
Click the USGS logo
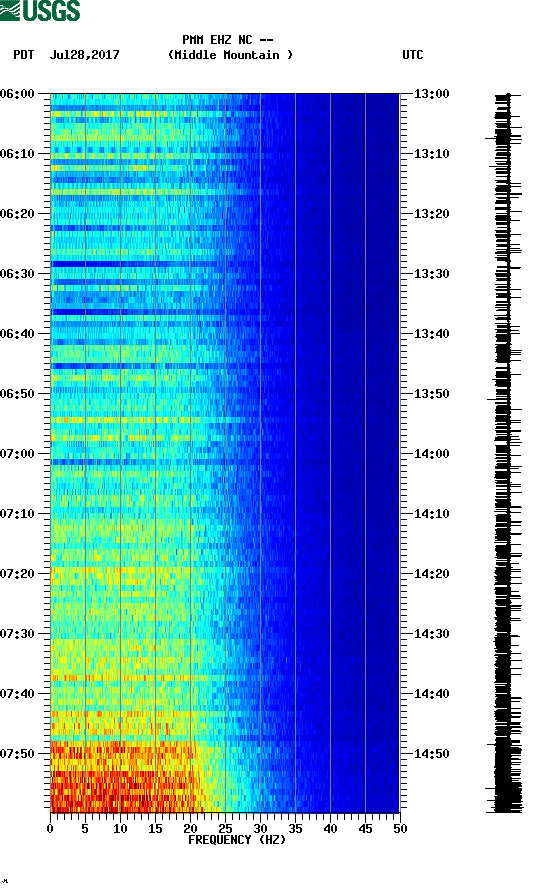point(40,11)
